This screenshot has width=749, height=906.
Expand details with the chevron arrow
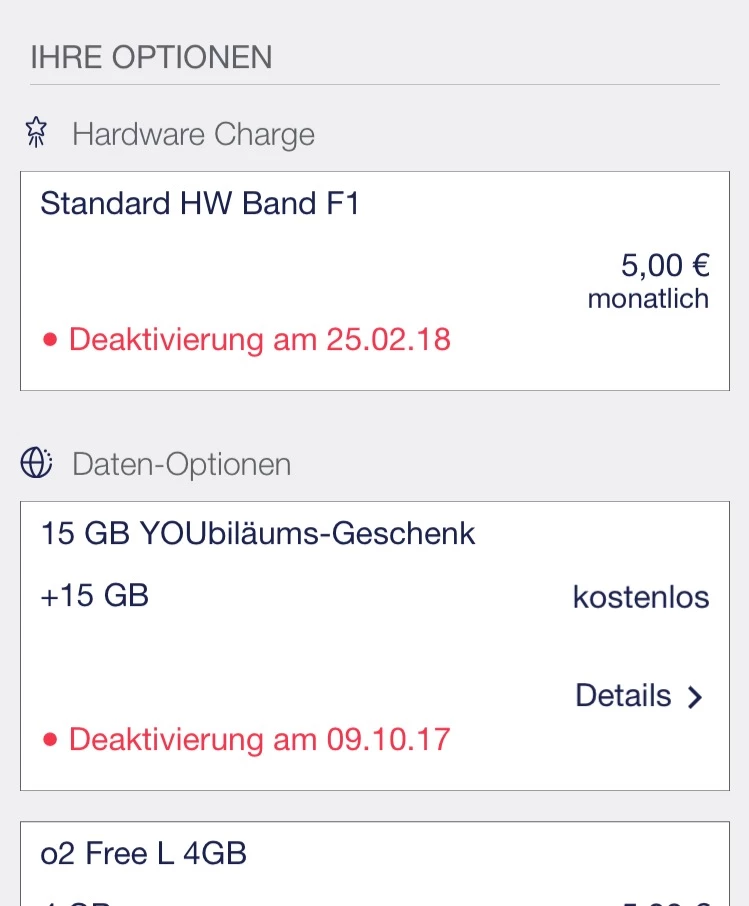[696, 697]
